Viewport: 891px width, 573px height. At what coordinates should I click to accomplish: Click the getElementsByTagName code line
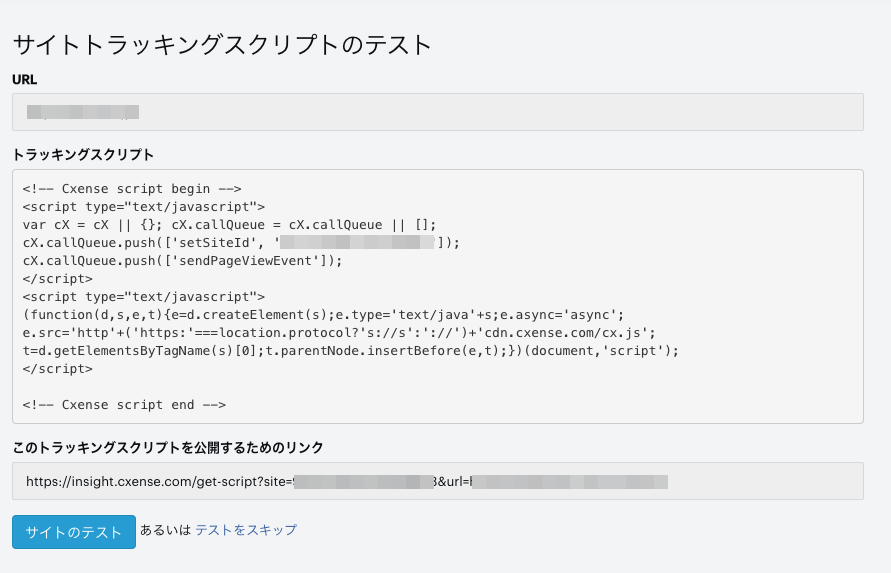[351, 351]
